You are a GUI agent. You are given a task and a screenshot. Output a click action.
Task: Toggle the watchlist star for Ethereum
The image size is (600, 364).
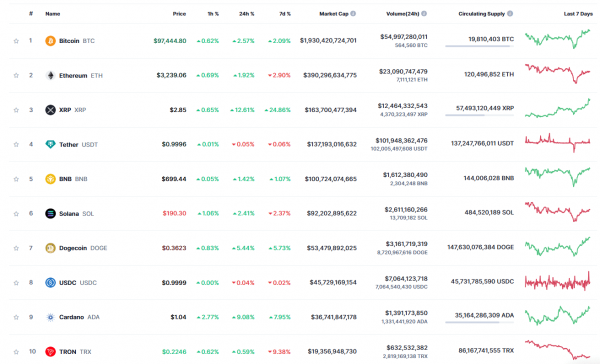tap(16, 75)
